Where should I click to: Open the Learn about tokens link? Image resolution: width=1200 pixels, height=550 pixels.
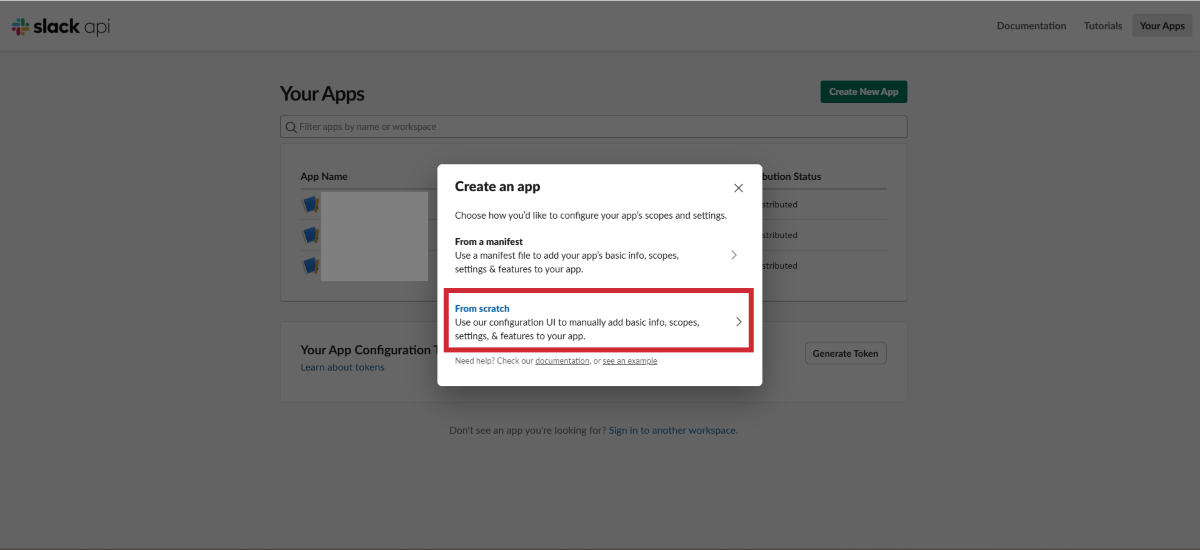coord(342,367)
